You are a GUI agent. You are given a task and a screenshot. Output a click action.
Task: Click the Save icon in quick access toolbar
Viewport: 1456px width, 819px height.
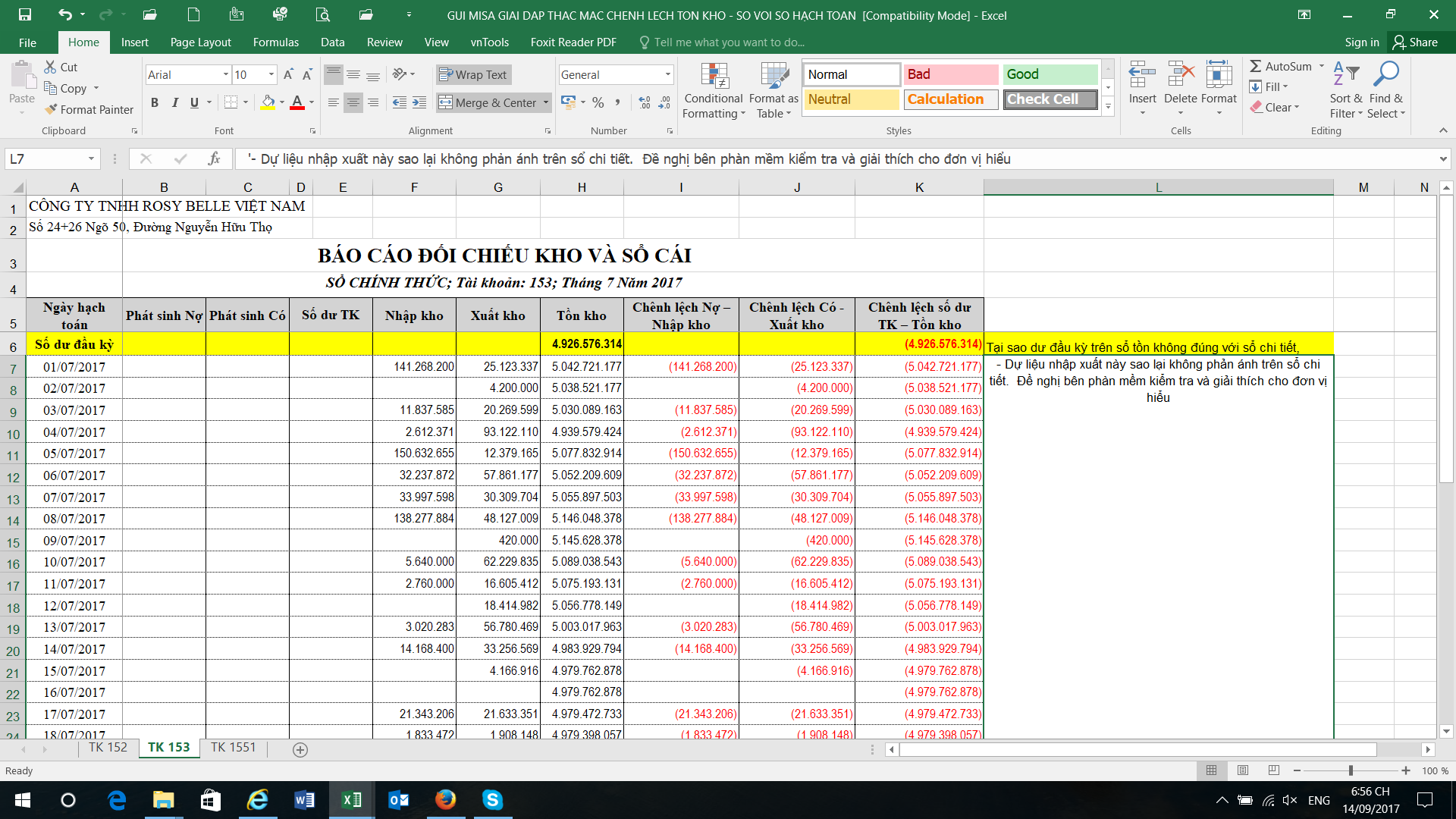25,14
